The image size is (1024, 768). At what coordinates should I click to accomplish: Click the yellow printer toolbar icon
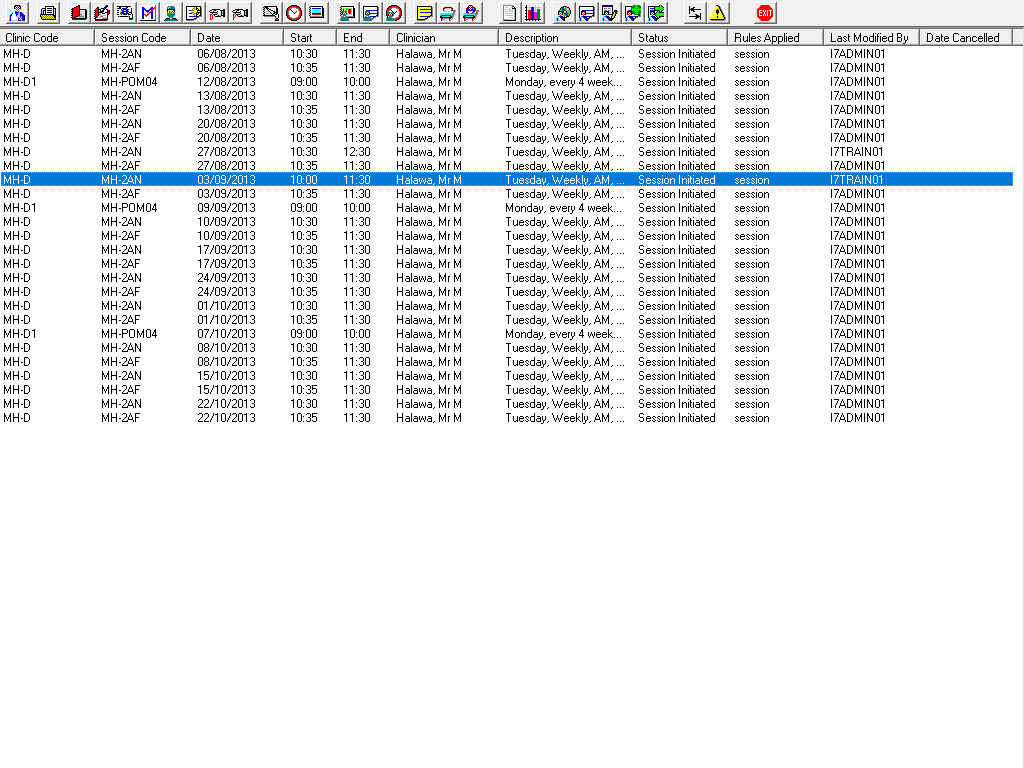pyautogui.click(x=48, y=12)
